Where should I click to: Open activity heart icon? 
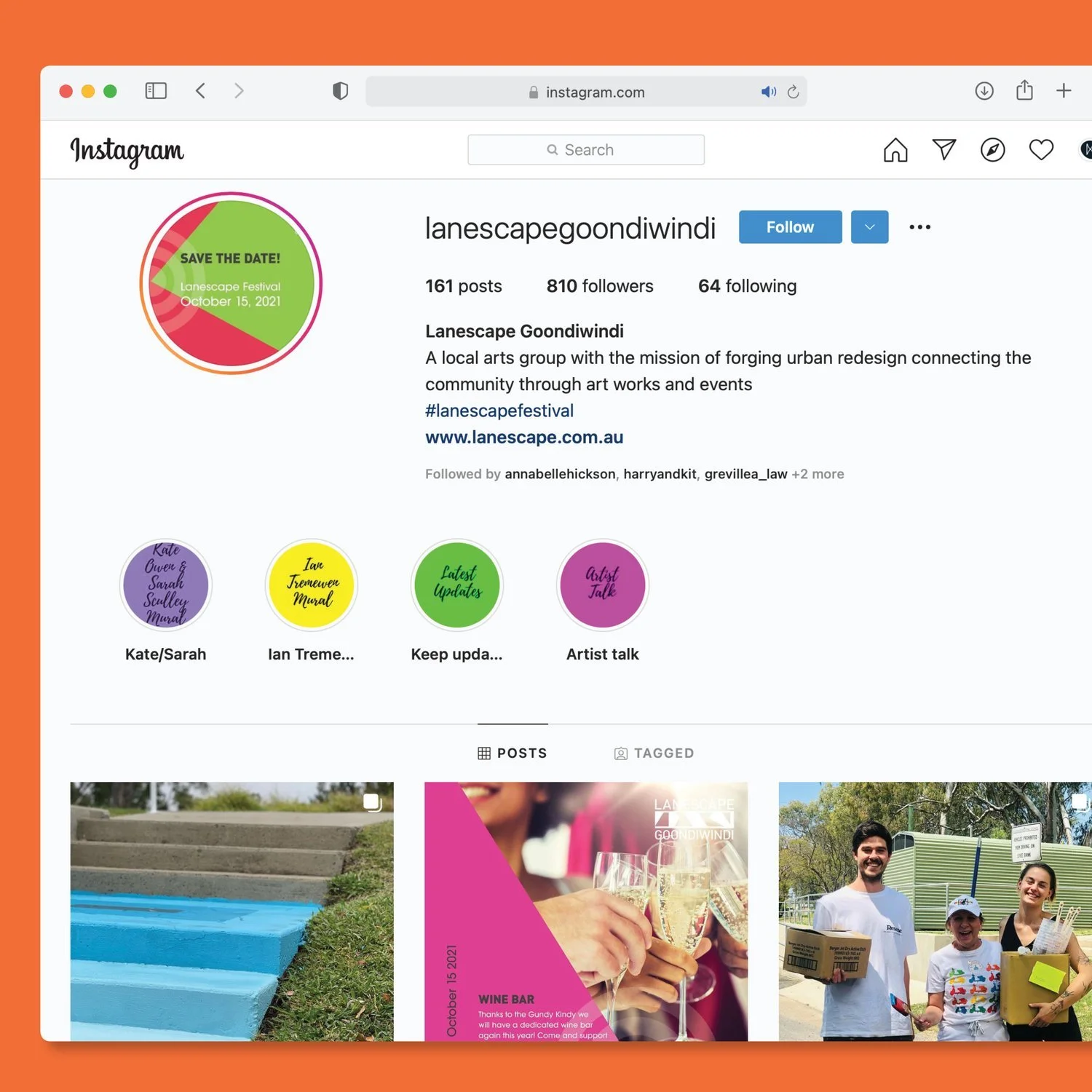[x=1041, y=149]
